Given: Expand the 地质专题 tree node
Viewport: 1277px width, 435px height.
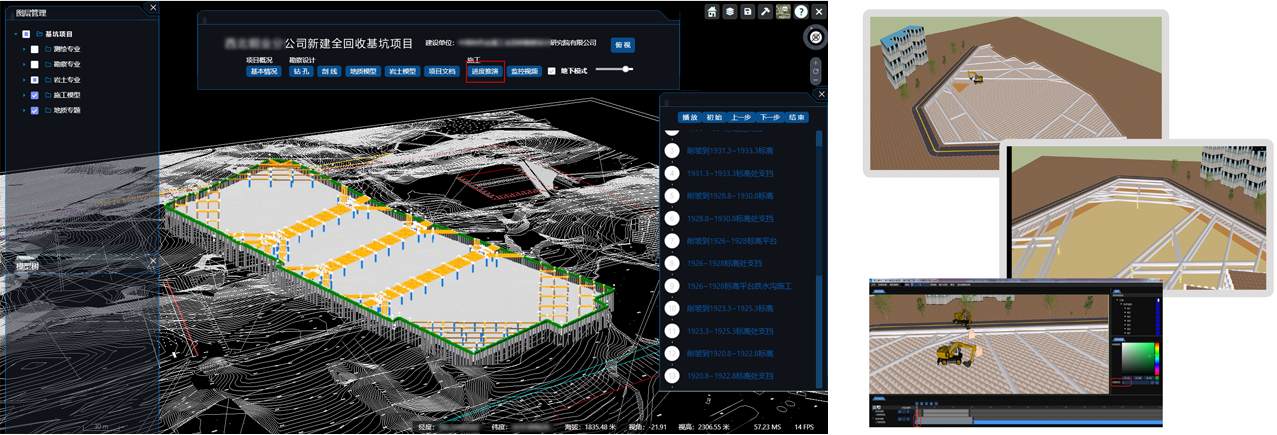Looking at the screenshot, I should coord(22,110).
